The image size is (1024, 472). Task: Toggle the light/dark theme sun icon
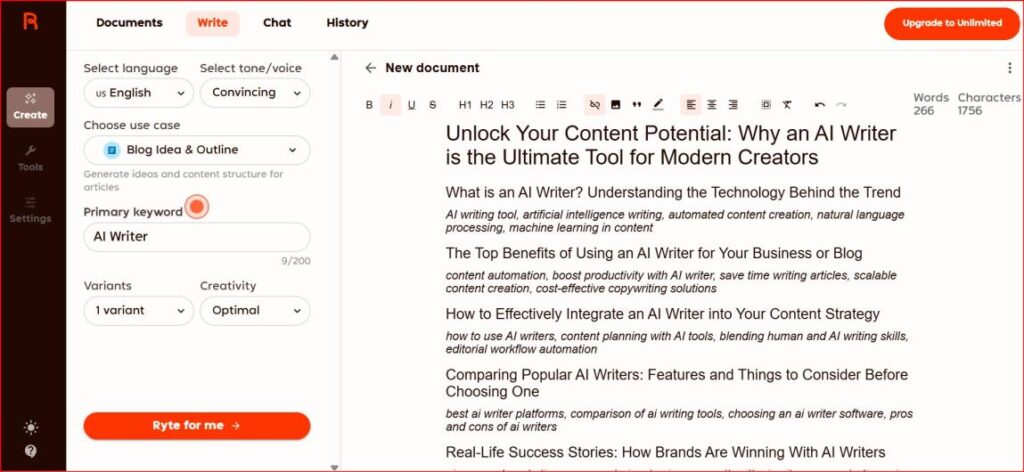point(30,428)
